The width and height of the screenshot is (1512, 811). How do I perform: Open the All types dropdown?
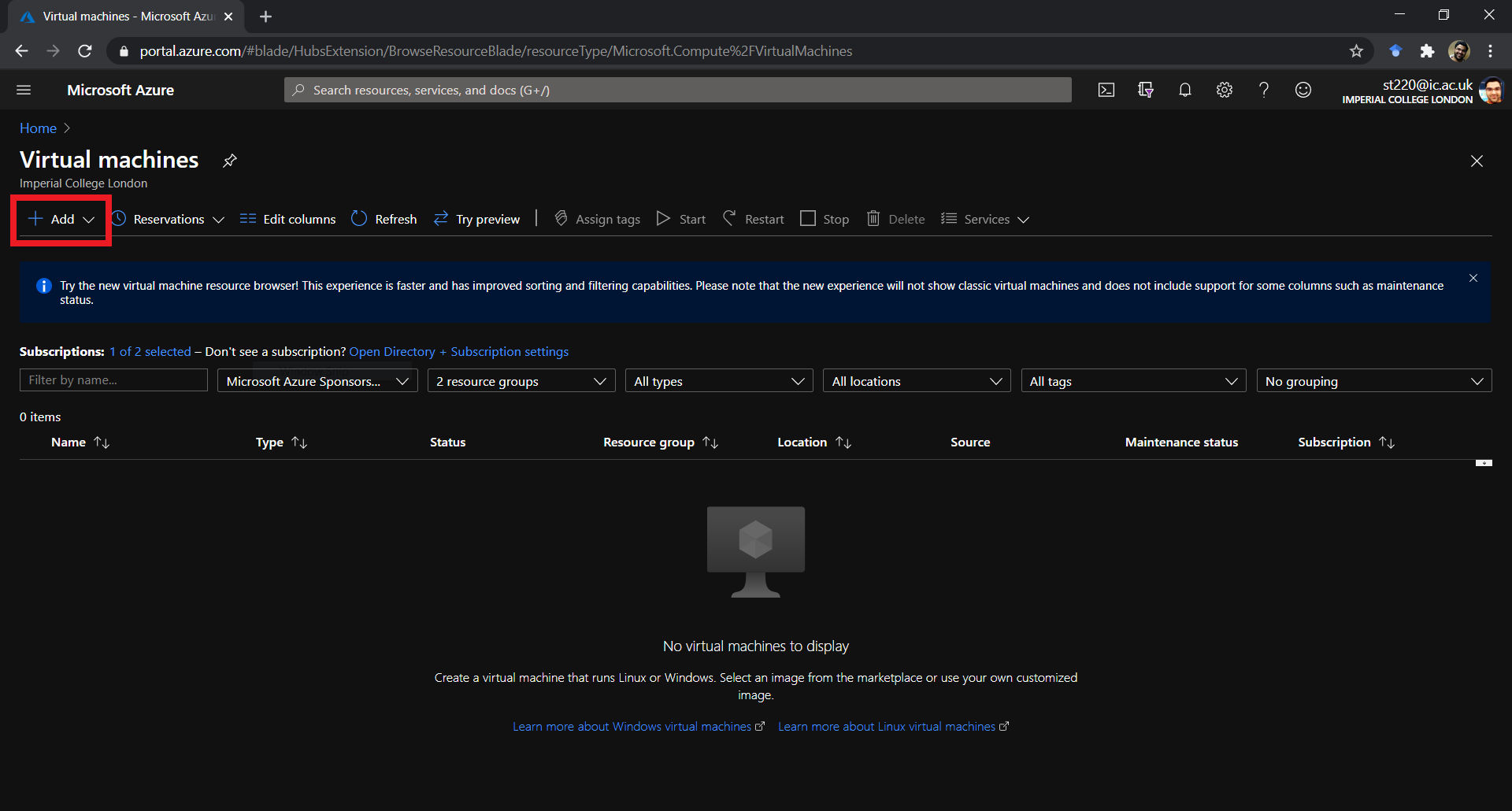coord(719,381)
